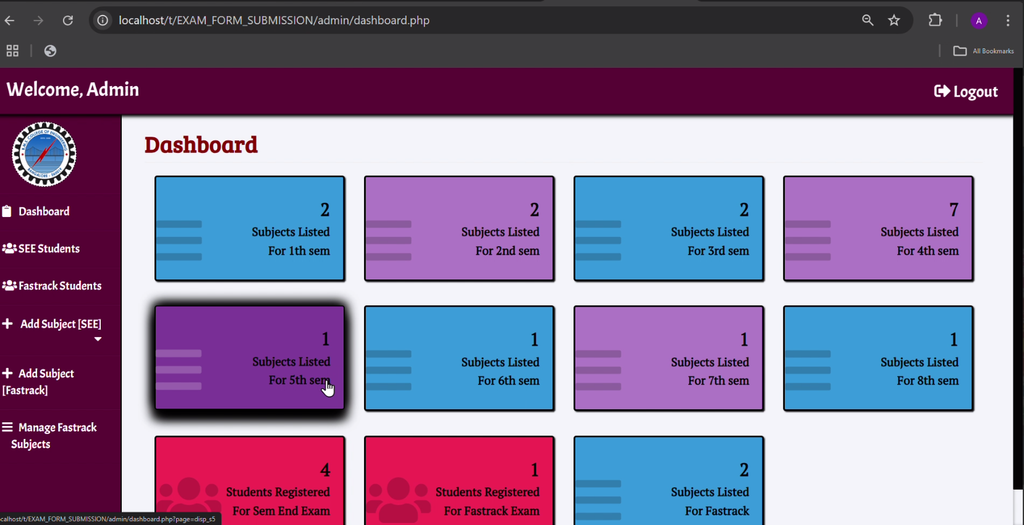1024x525 pixels.
Task: Open 7th sem subjects card
Action: coord(669,358)
